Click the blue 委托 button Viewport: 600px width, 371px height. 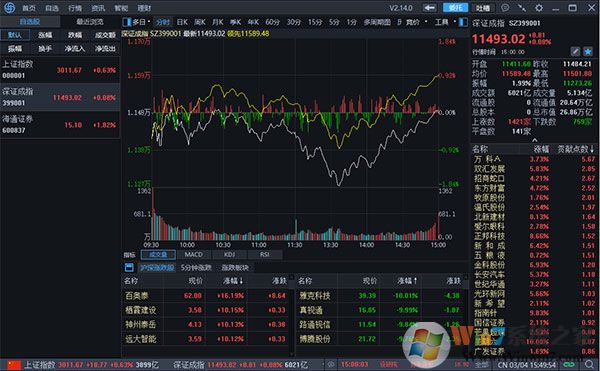455,8
